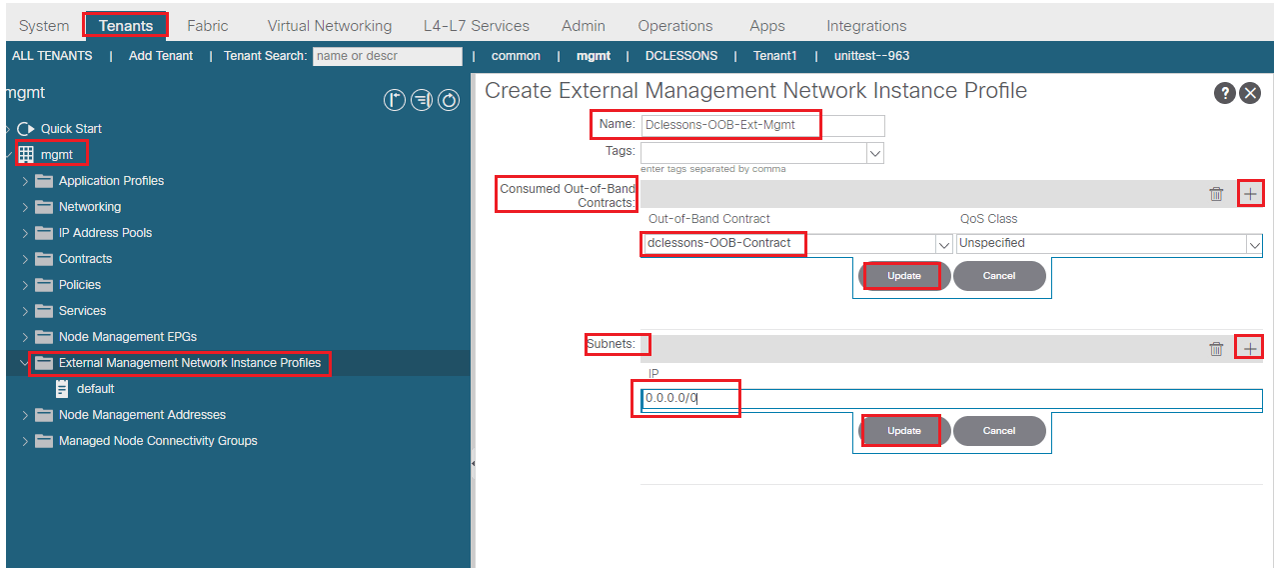Image resolution: width=1274 pixels, height=568 pixels.
Task: Open the Admin tab
Action: [583, 26]
